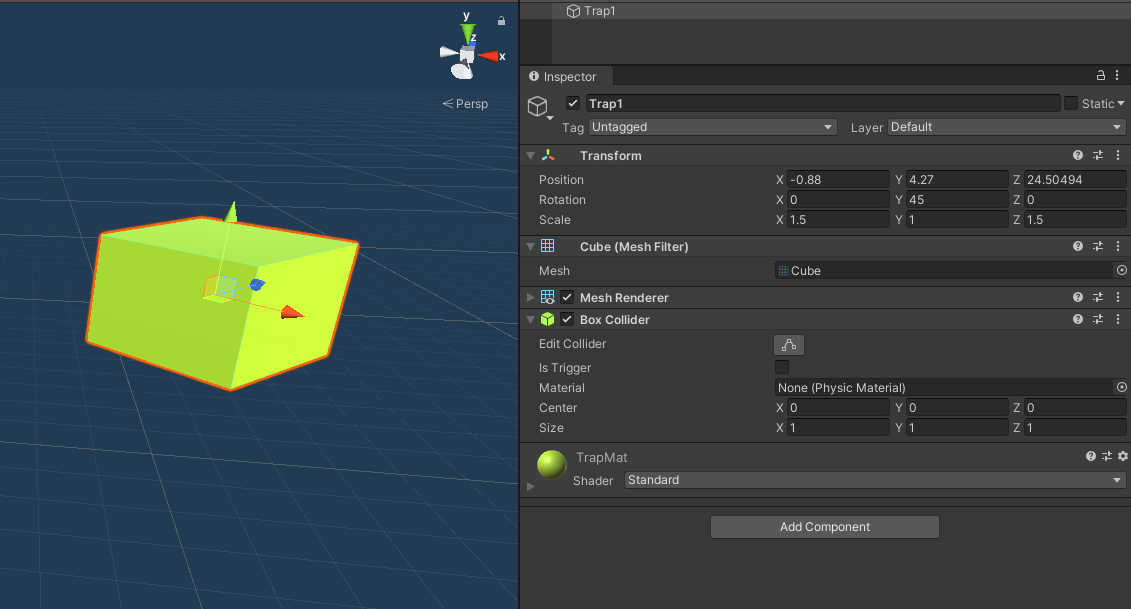Open the Physic Material object picker
Image resolution: width=1131 pixels, height=609 pixels.
(1121, 387)
